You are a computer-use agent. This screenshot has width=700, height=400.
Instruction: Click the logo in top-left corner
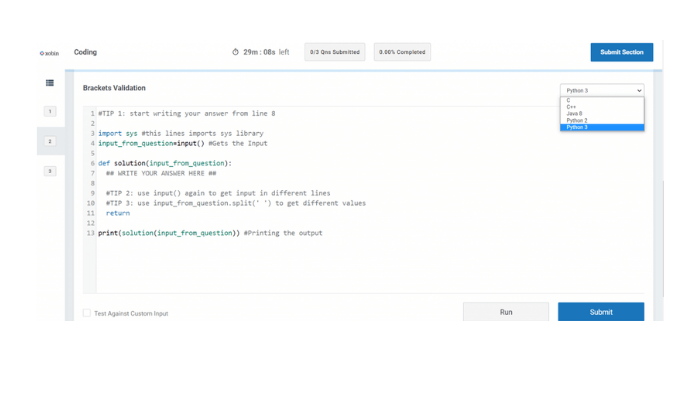point(49,53)
